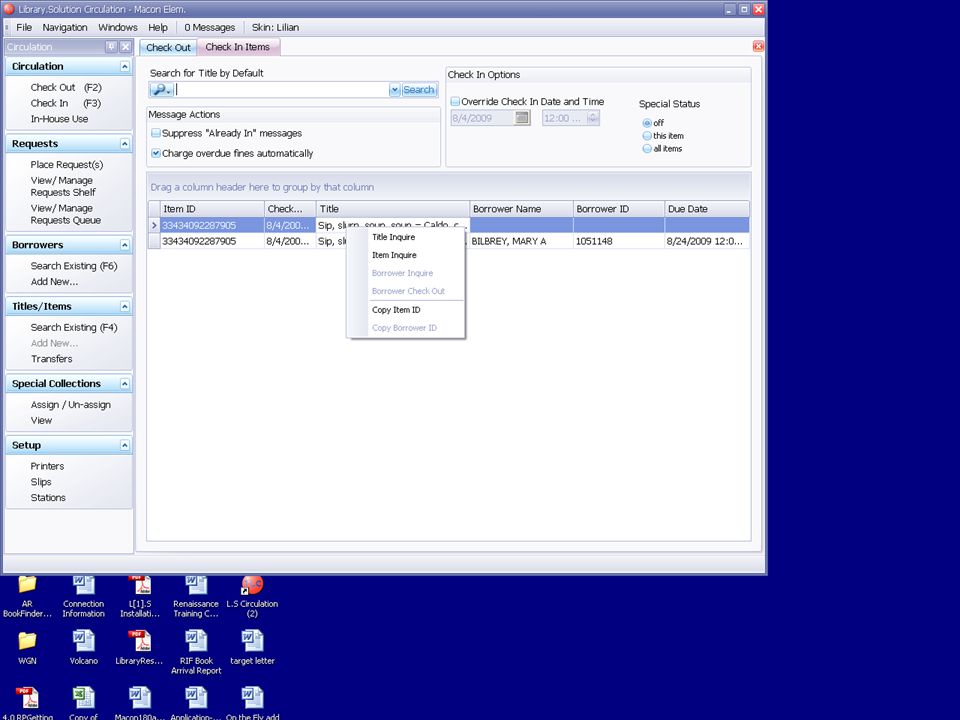The height and width of the screenshot is (720, 960).
Task: Collapse the Setup section
Action: 124,446
